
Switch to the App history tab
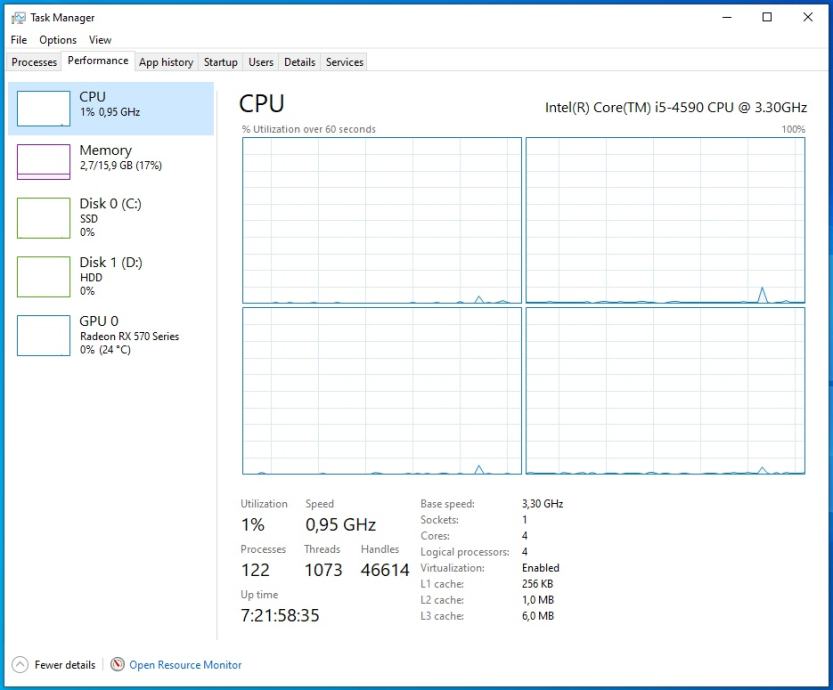[166, 62]
